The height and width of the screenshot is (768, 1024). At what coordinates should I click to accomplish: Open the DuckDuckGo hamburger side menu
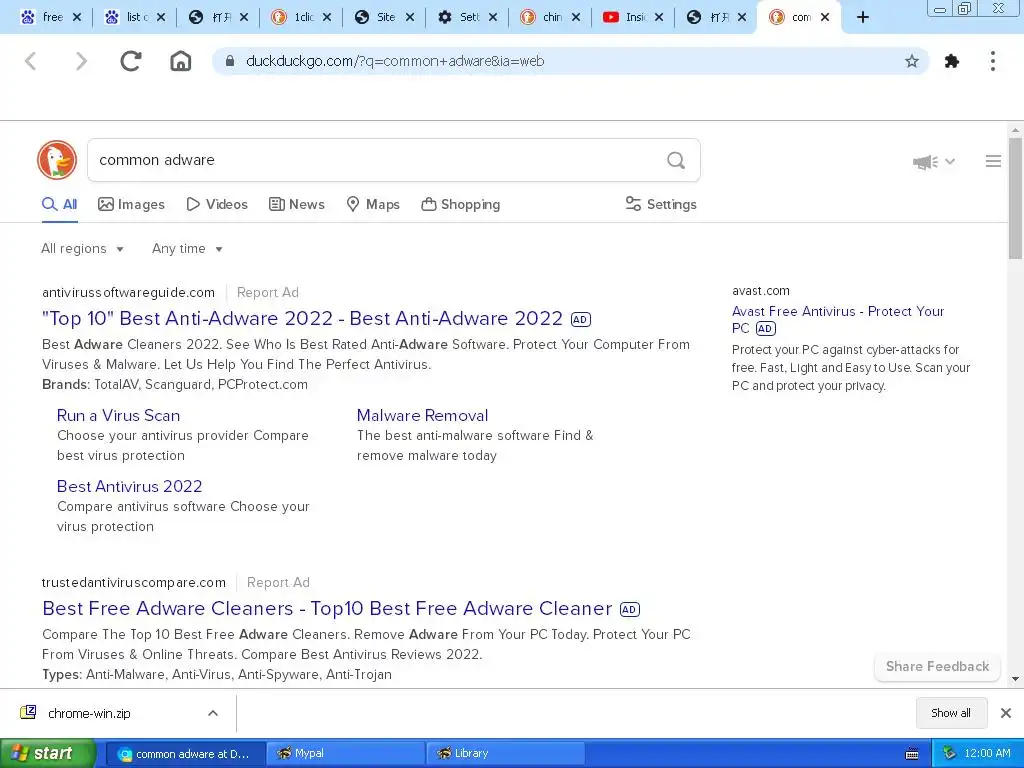pyautogui.click(x=993, y=161)
